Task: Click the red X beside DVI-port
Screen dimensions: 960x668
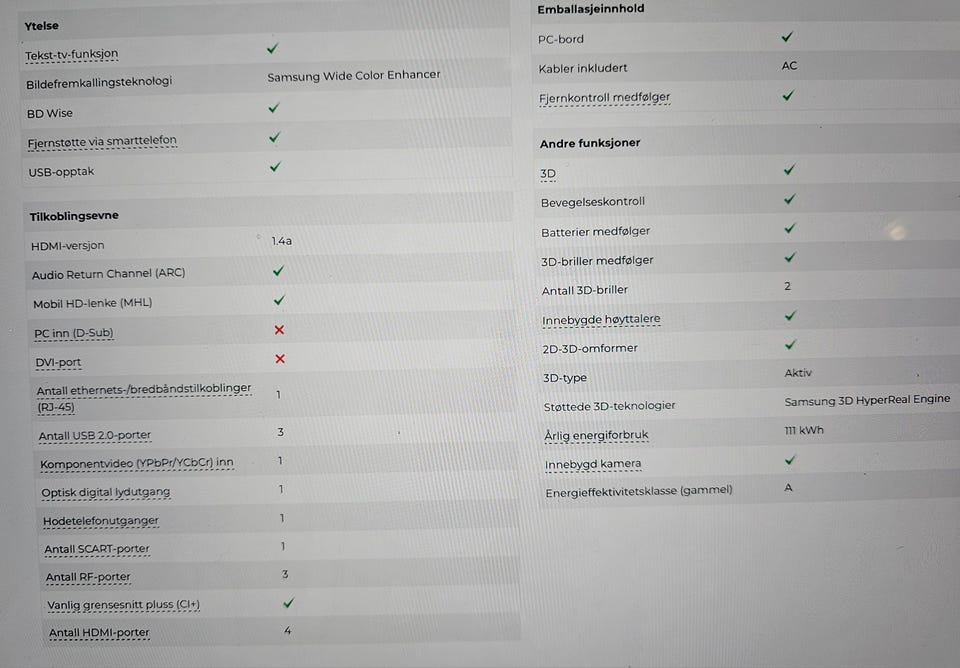Action: tap(280, 359)
